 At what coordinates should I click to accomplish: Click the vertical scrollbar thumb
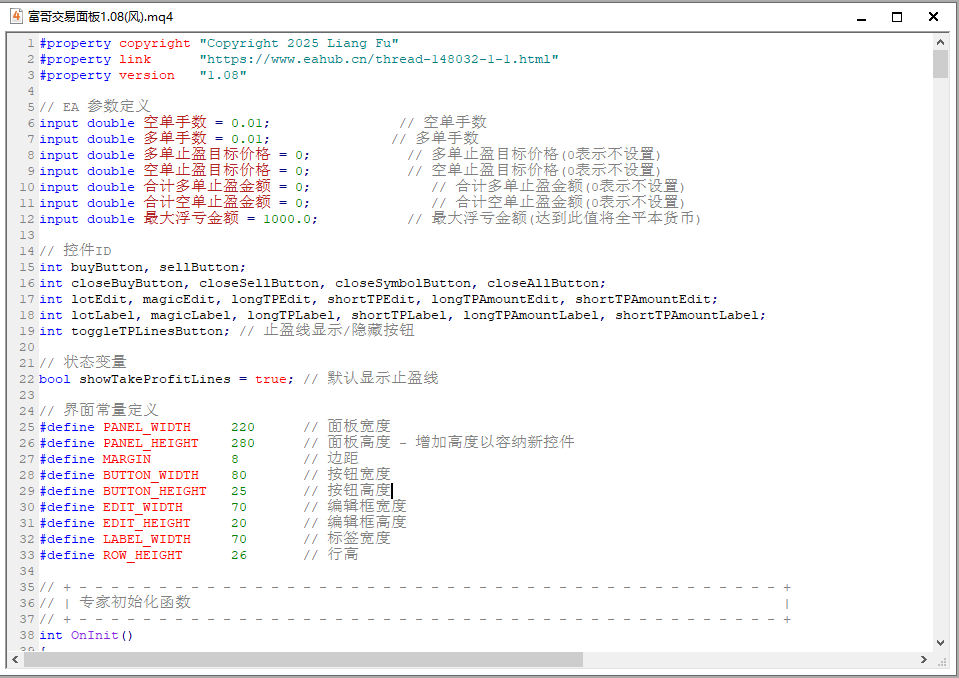(x=941, y=65)
